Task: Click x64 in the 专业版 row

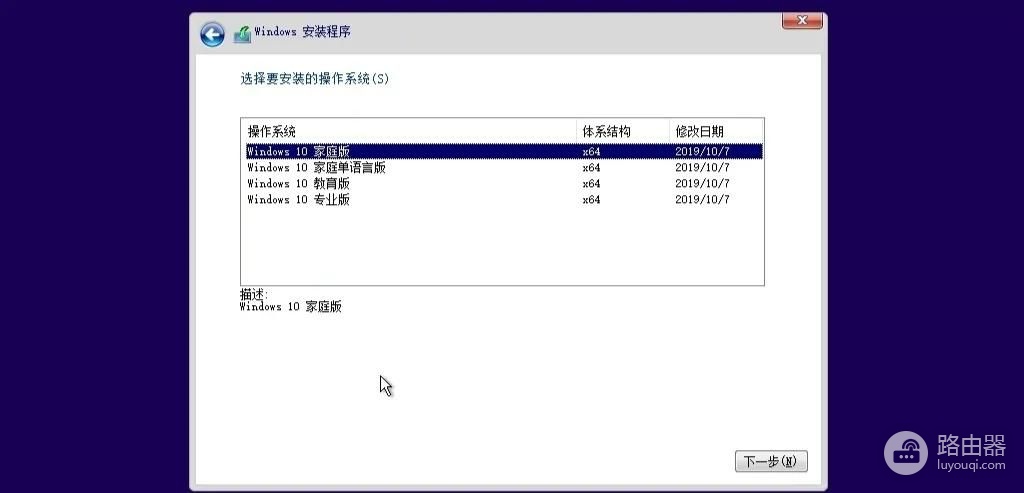Action: (591, 200)
